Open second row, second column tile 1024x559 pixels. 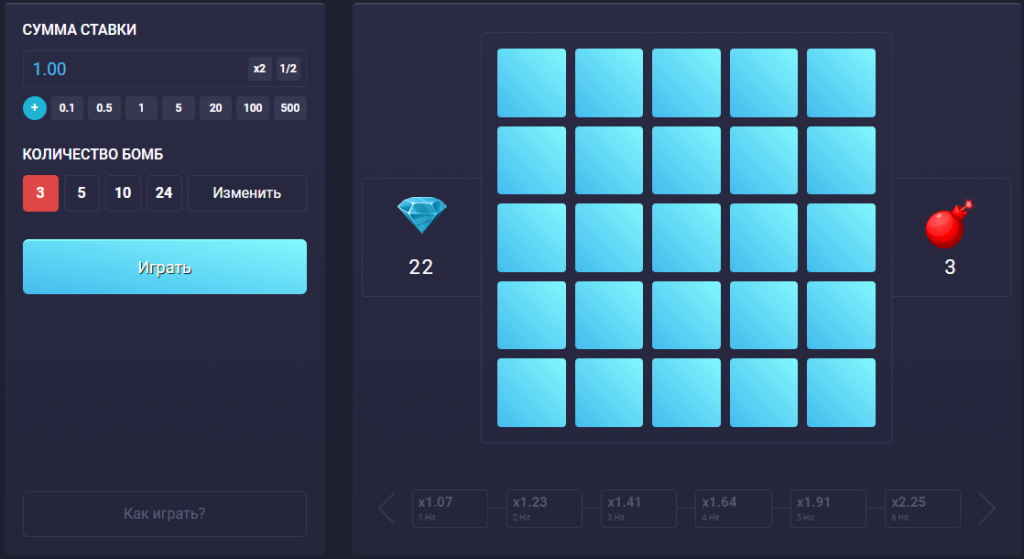point(609,161)
